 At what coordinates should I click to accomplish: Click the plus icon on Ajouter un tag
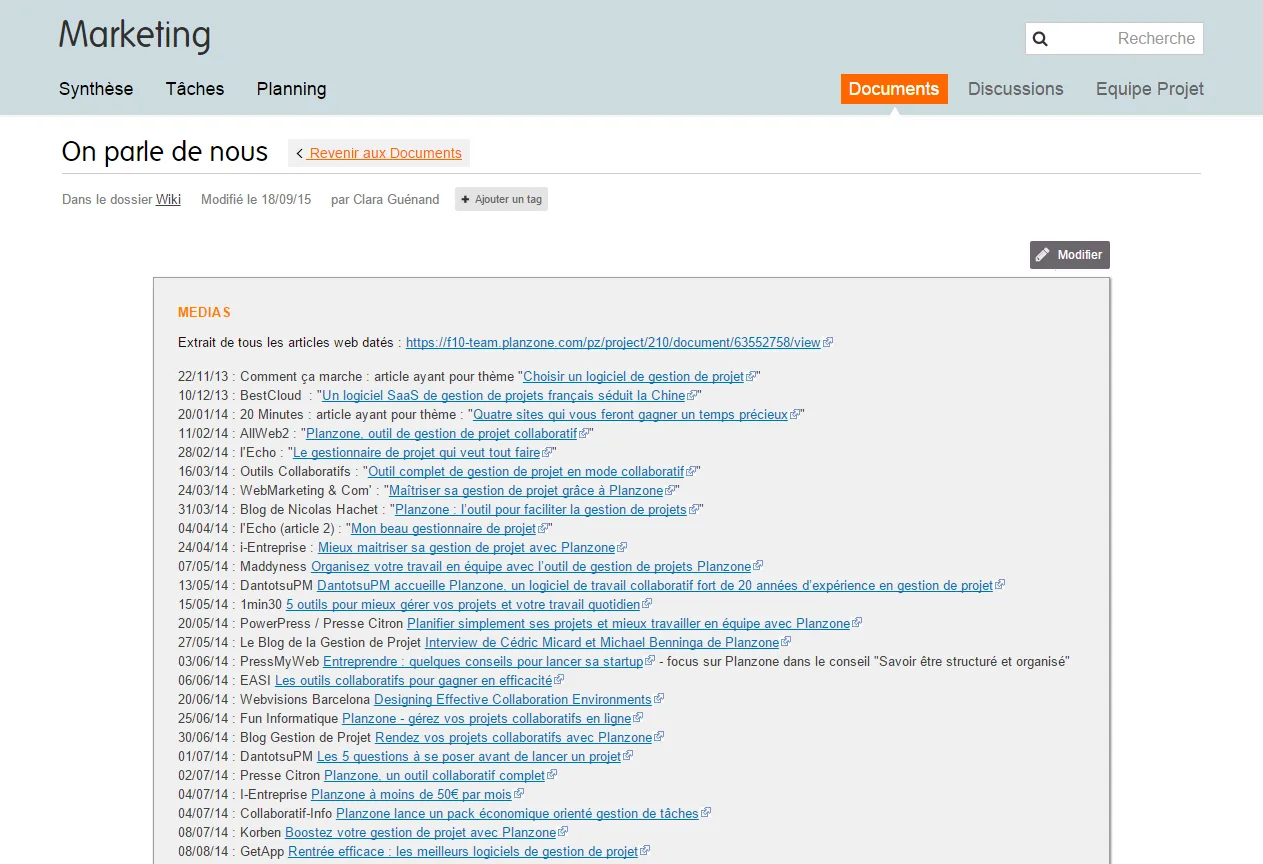(x=465, y=199)
